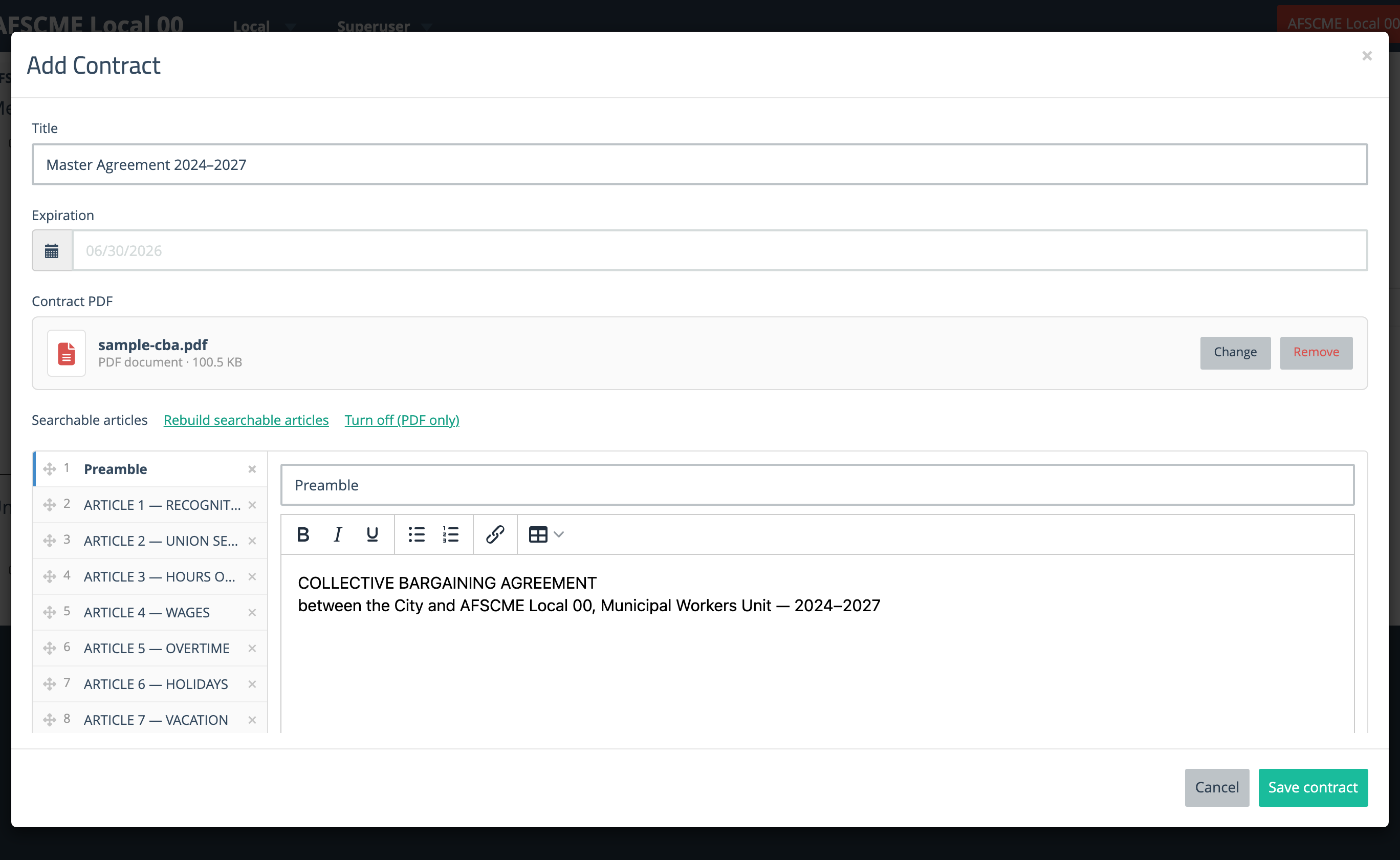
Task: Focus the article title field showing Preamble
Action: pos(817,485)
